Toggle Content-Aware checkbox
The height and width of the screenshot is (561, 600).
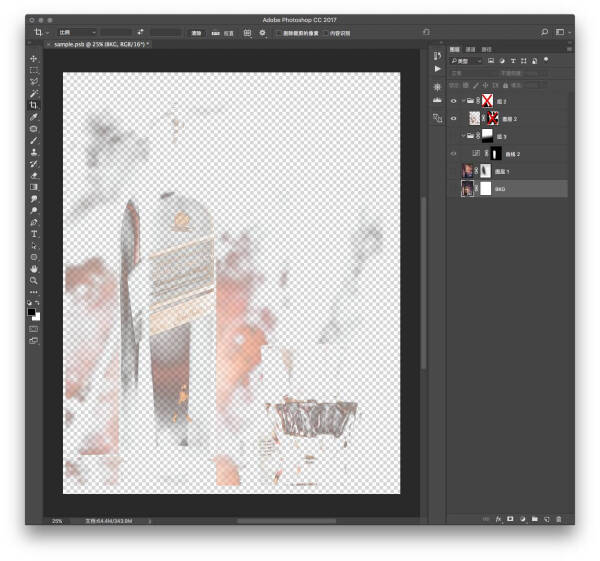tap(326, 33)
